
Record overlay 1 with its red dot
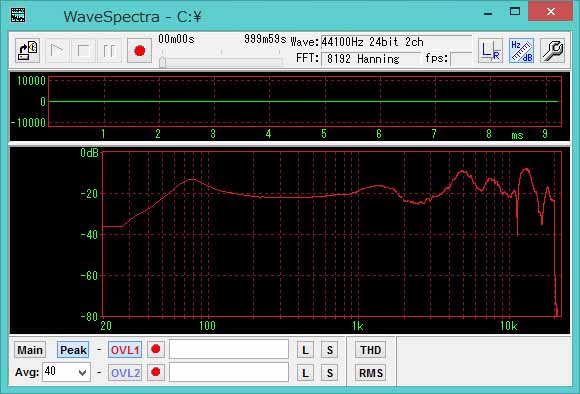[156, 349]
